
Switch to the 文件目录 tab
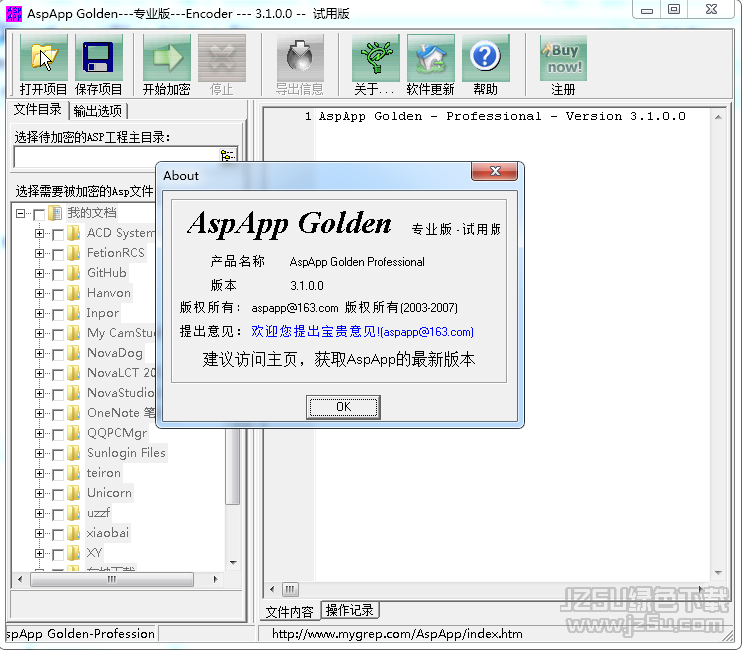tap(37, 110)
